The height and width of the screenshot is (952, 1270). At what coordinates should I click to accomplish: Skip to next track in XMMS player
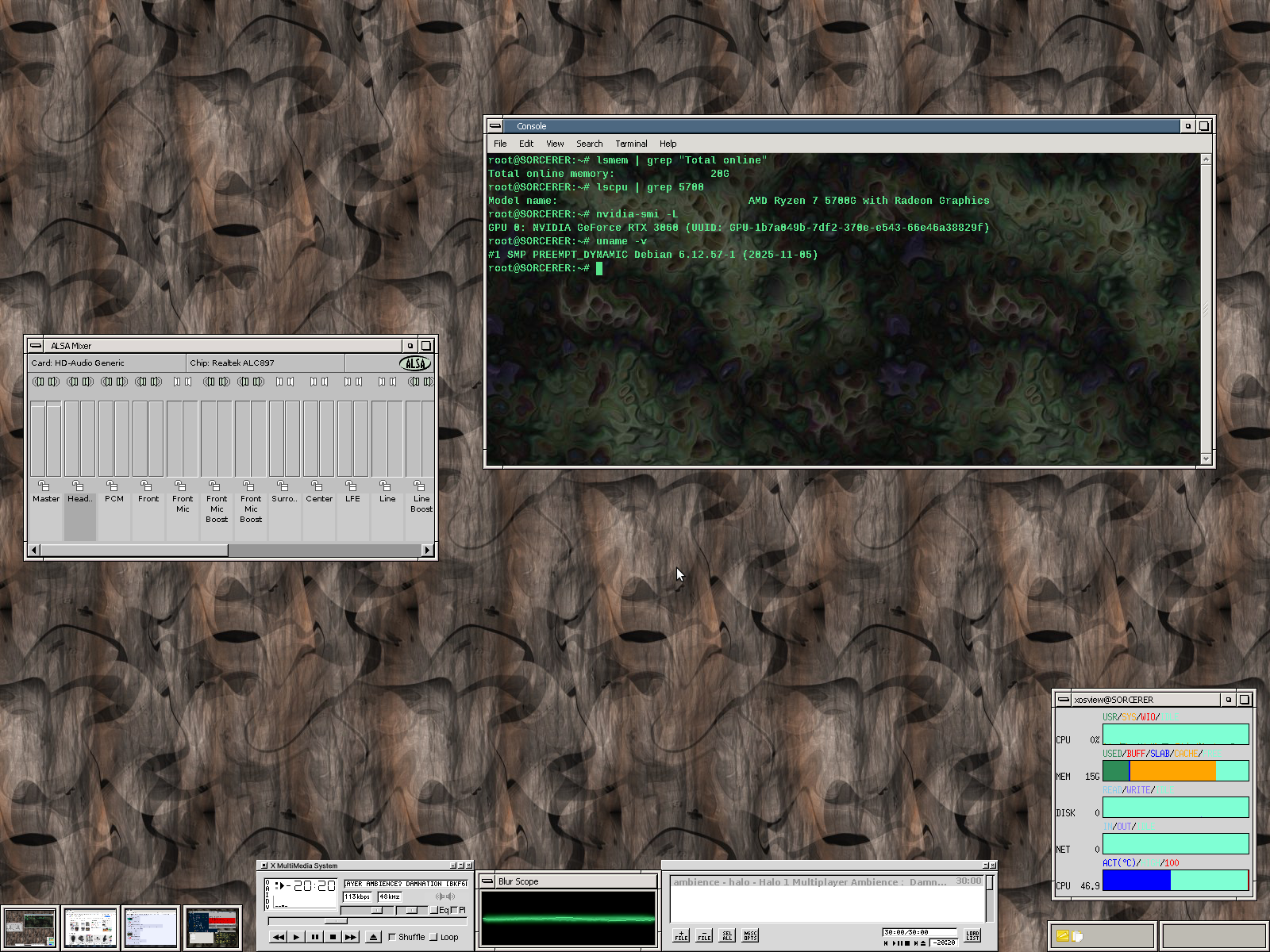point(351,937)
